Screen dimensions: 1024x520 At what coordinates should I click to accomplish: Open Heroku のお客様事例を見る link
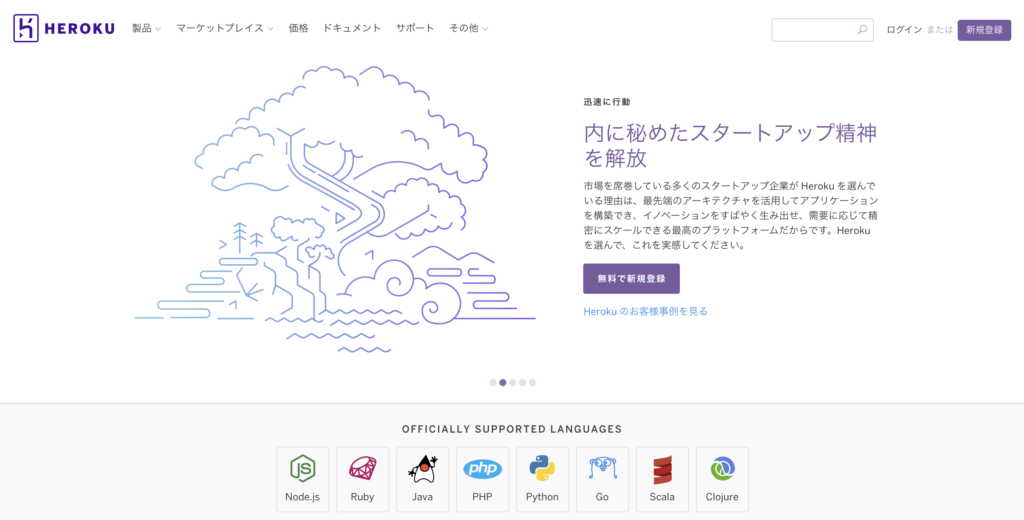click(x=645, y=312)
